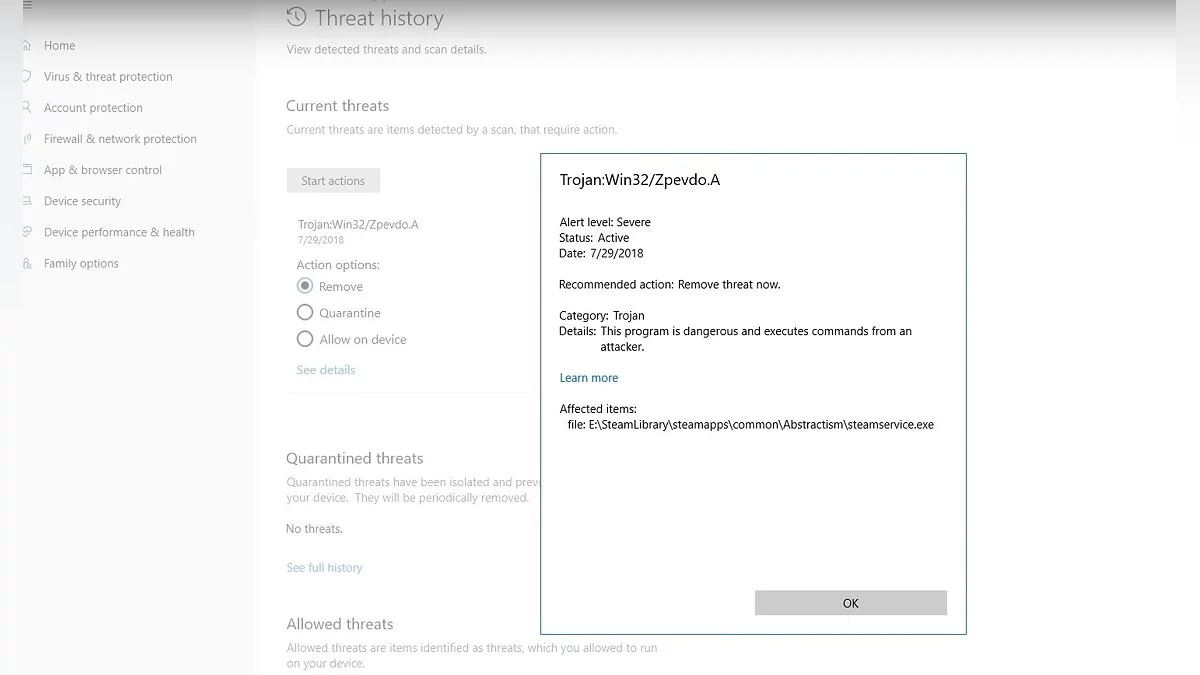The image size is (1200, 675).
Task: Click the Trojan:Win32/Zpevdo.A dialog title
Action: [640, 180]
